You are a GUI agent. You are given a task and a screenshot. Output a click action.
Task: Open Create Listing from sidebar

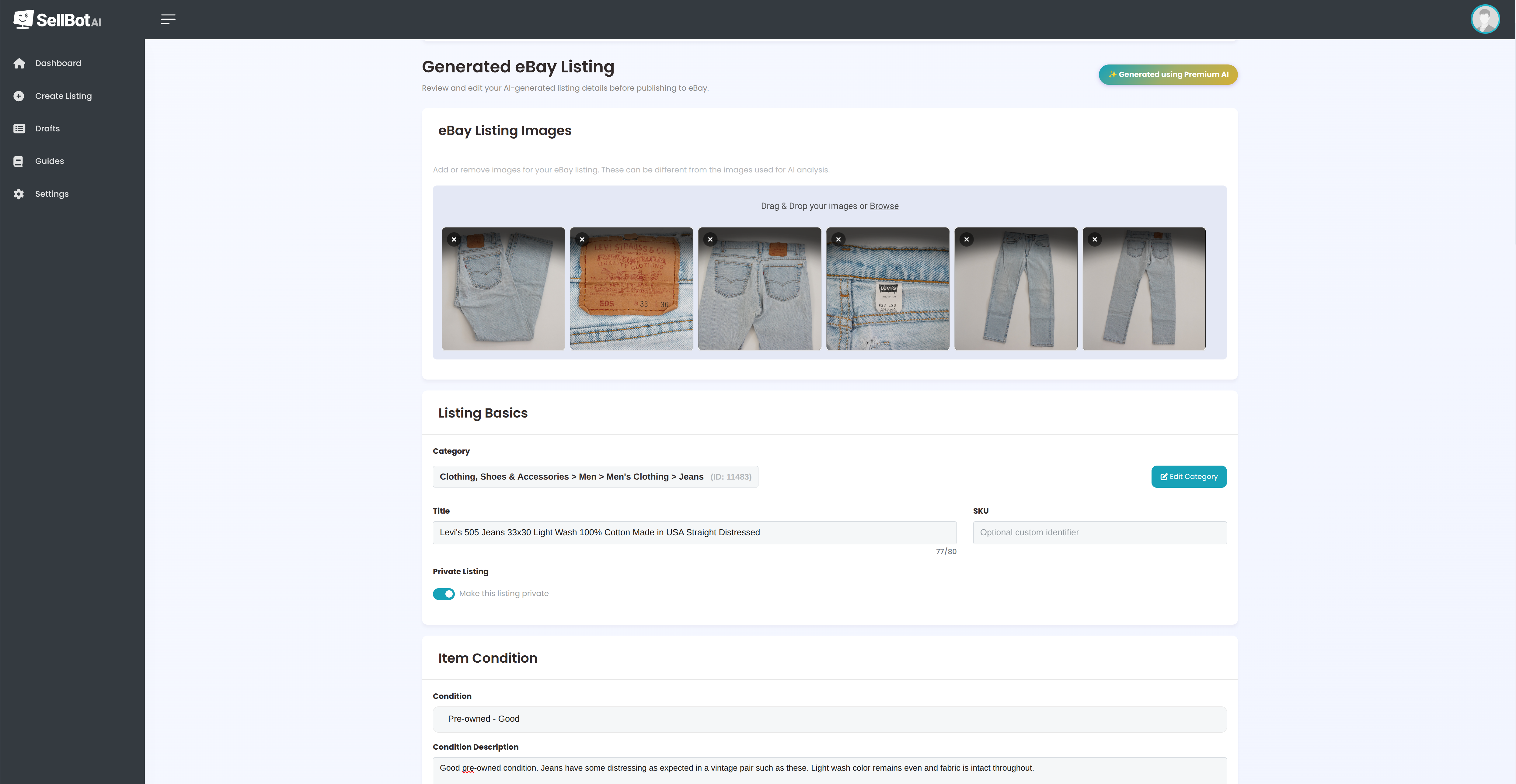pyautogui.click(x=63, y=96)
